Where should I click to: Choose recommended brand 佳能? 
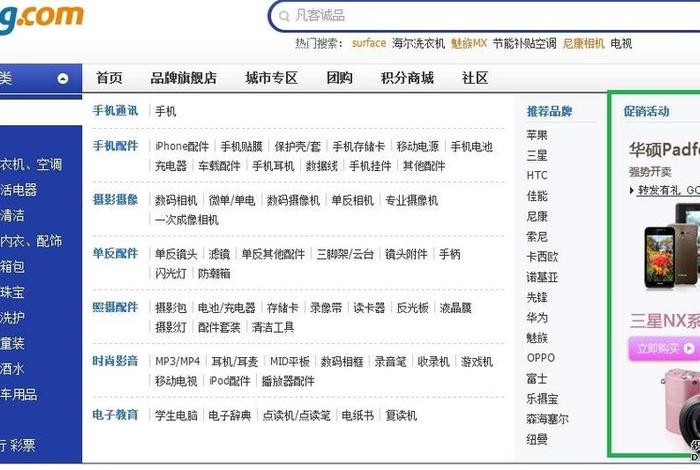pos(537,196)
